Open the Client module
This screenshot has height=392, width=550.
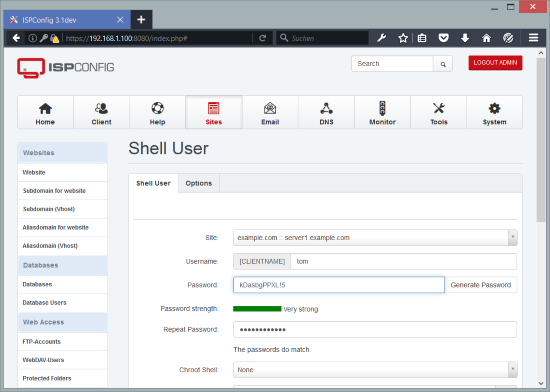click(101, 113)
